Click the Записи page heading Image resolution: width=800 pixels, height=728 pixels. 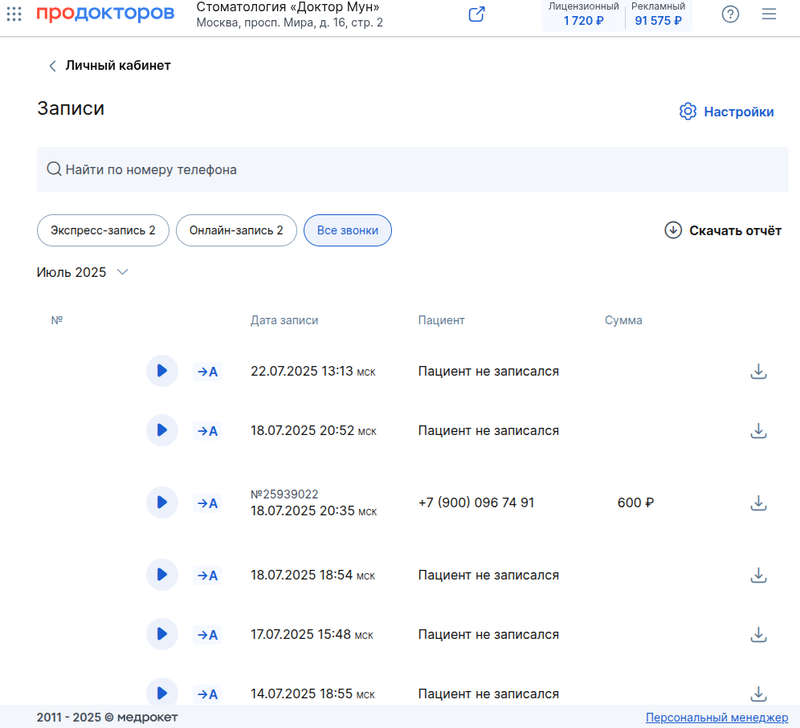tap(70, 108)
